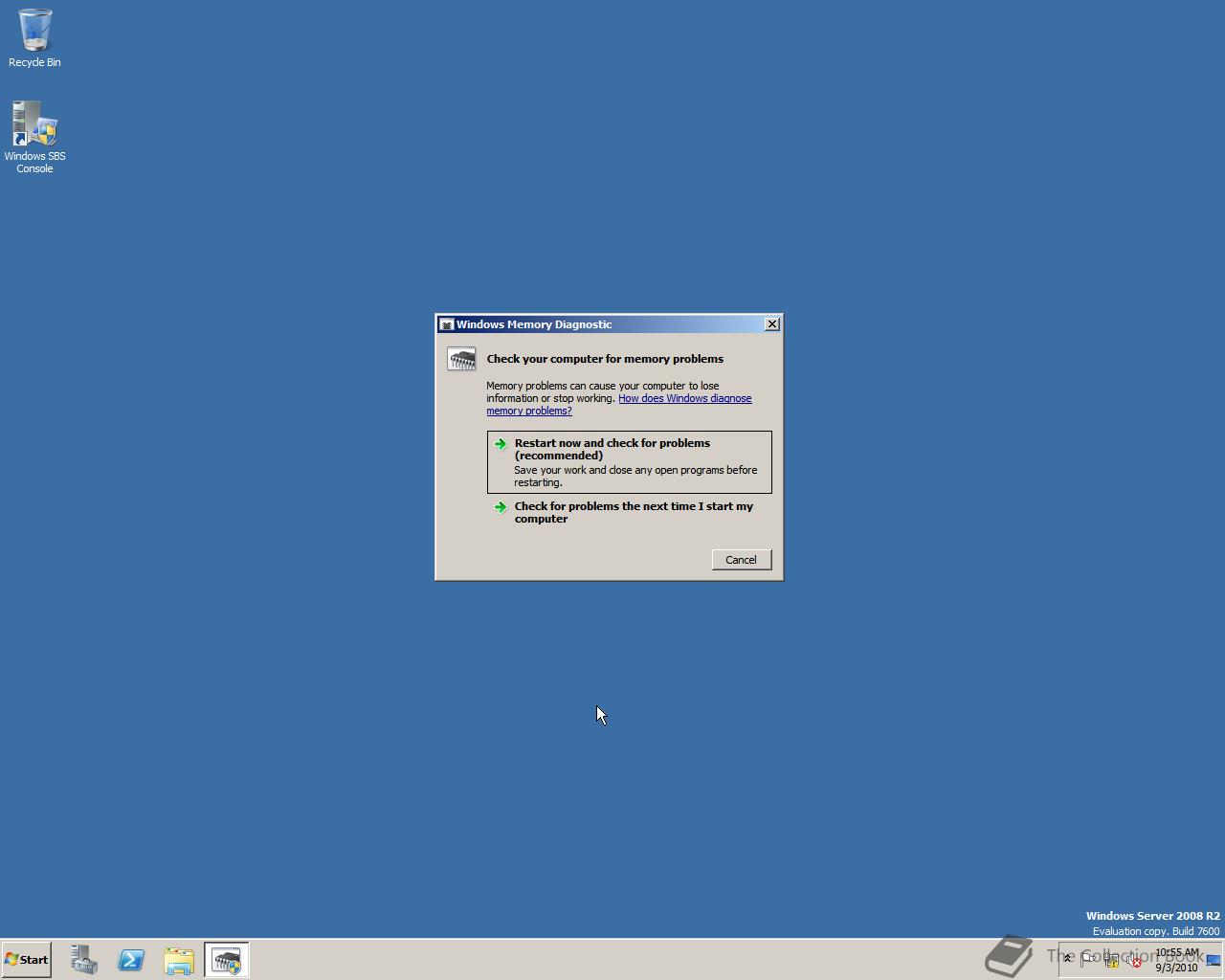Launch Windows PowerShell from the taskbar
Screen dimensions: 1225x980
[131, 960]
